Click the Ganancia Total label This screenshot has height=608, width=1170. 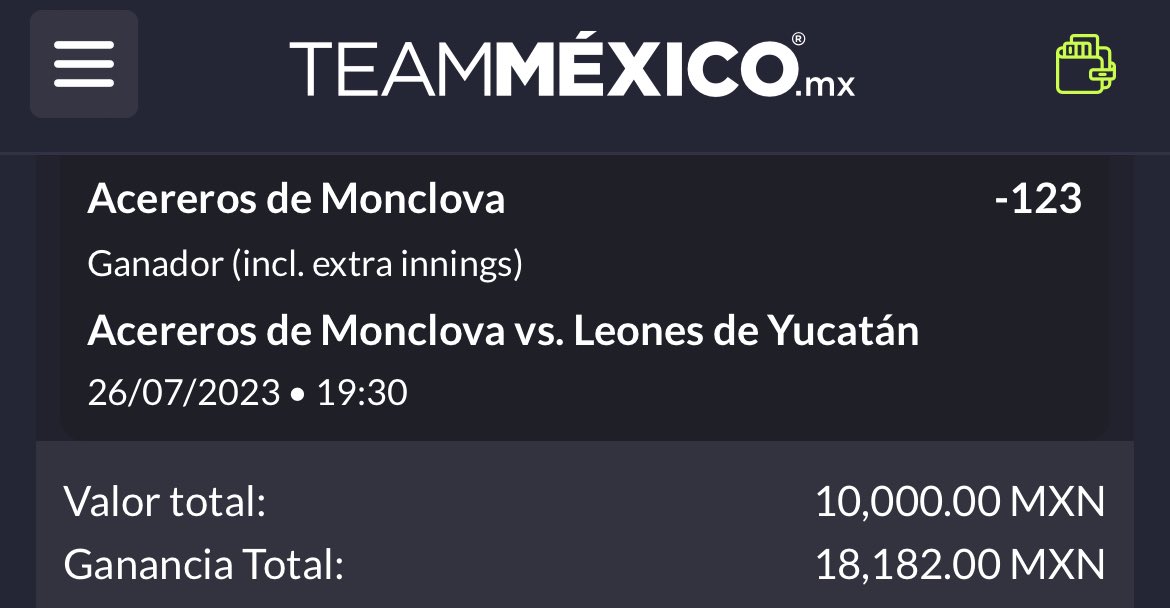[x=204, y=565]
